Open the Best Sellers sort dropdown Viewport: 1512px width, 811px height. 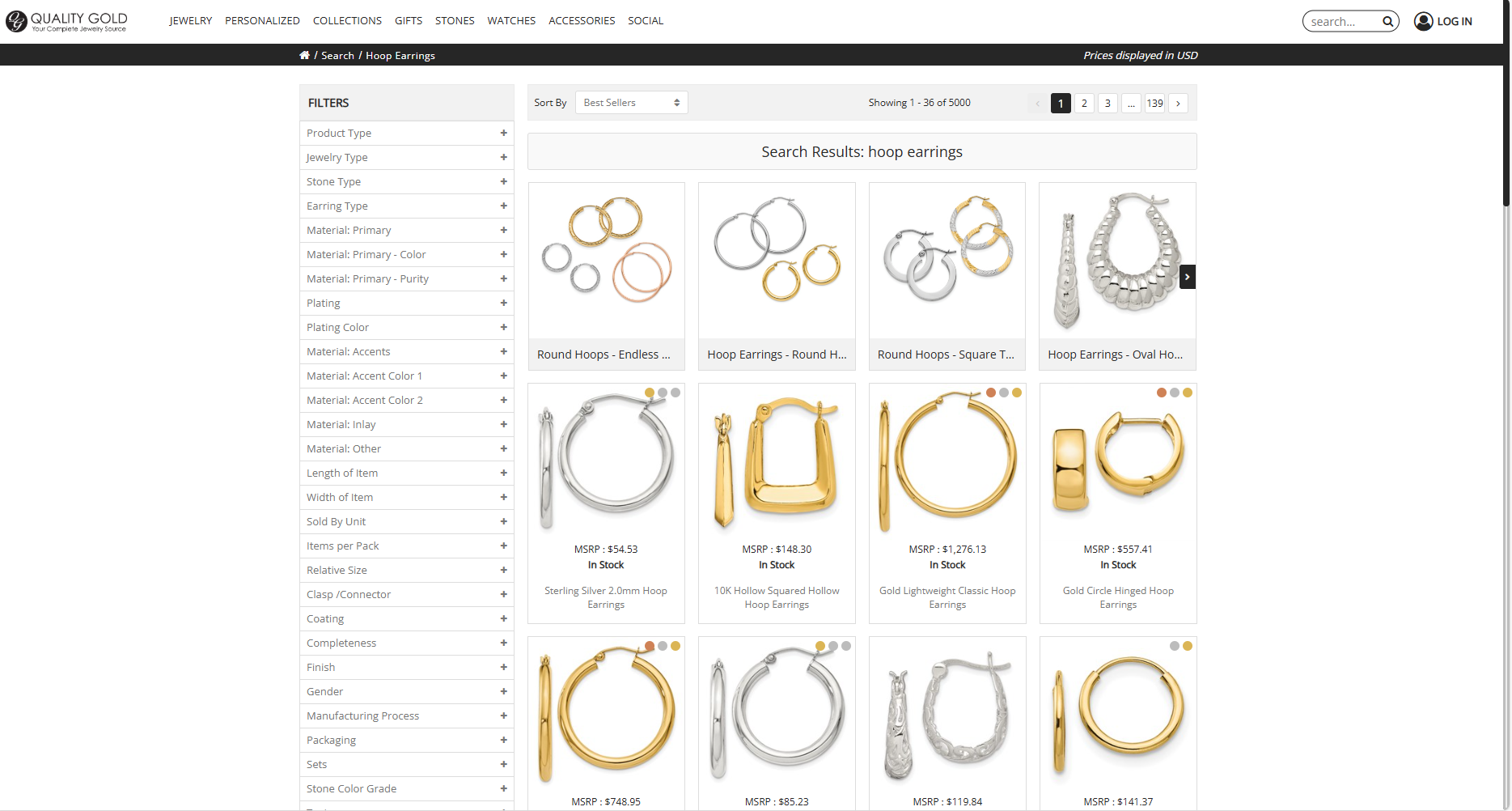click(x=631, y=103)
